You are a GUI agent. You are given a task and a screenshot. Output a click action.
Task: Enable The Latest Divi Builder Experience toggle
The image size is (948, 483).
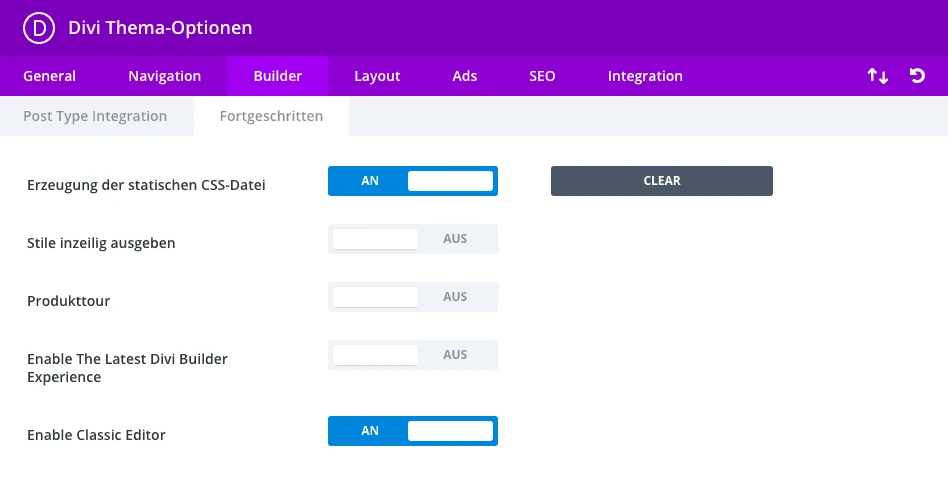pyautogui.click(x=413, y=355)
